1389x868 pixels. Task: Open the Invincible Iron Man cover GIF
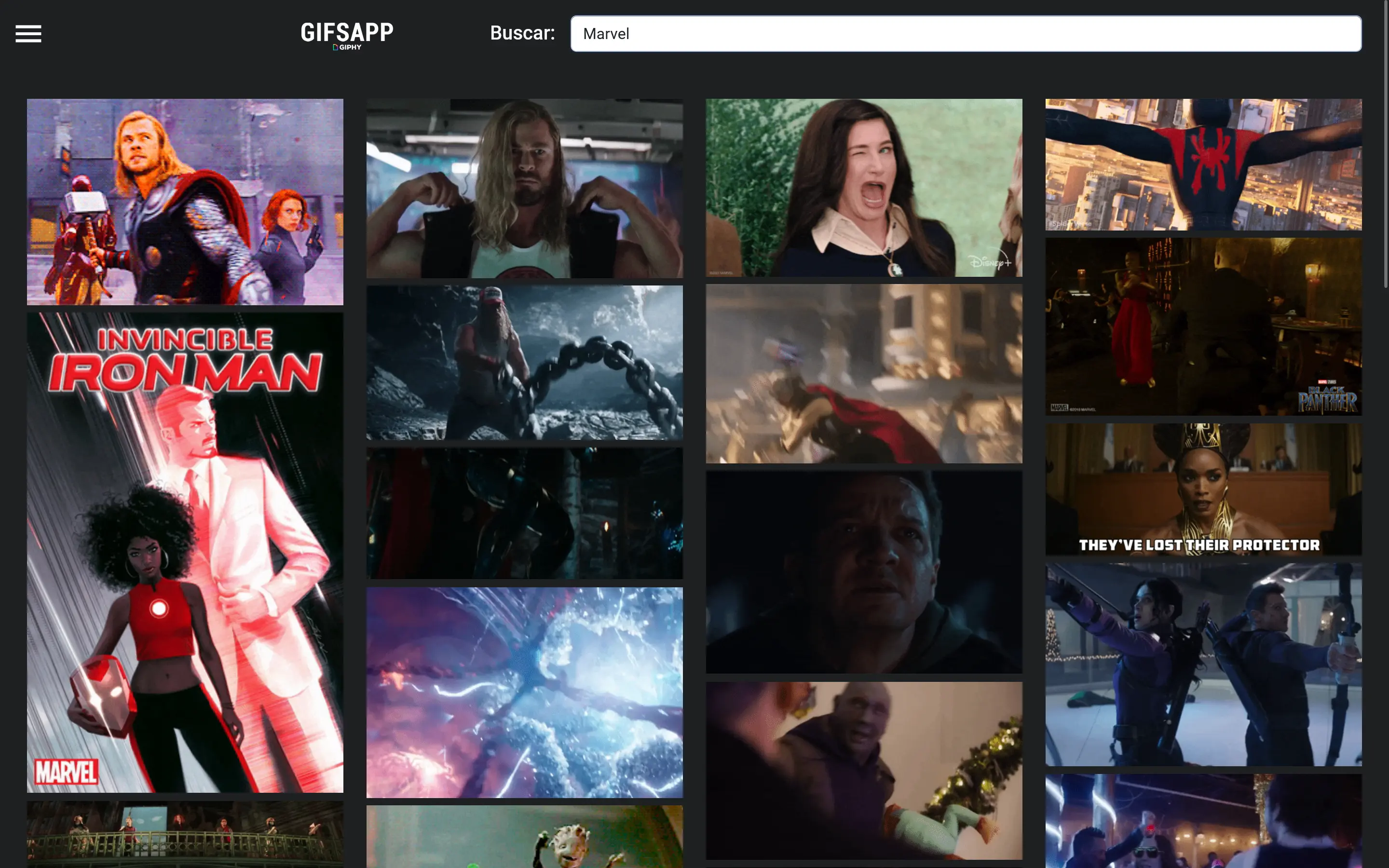coord(185,552)
